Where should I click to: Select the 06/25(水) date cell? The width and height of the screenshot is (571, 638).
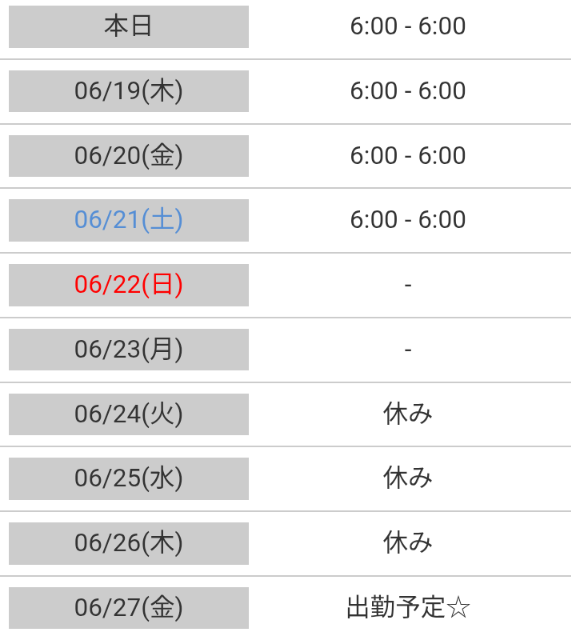pos(129,478)
